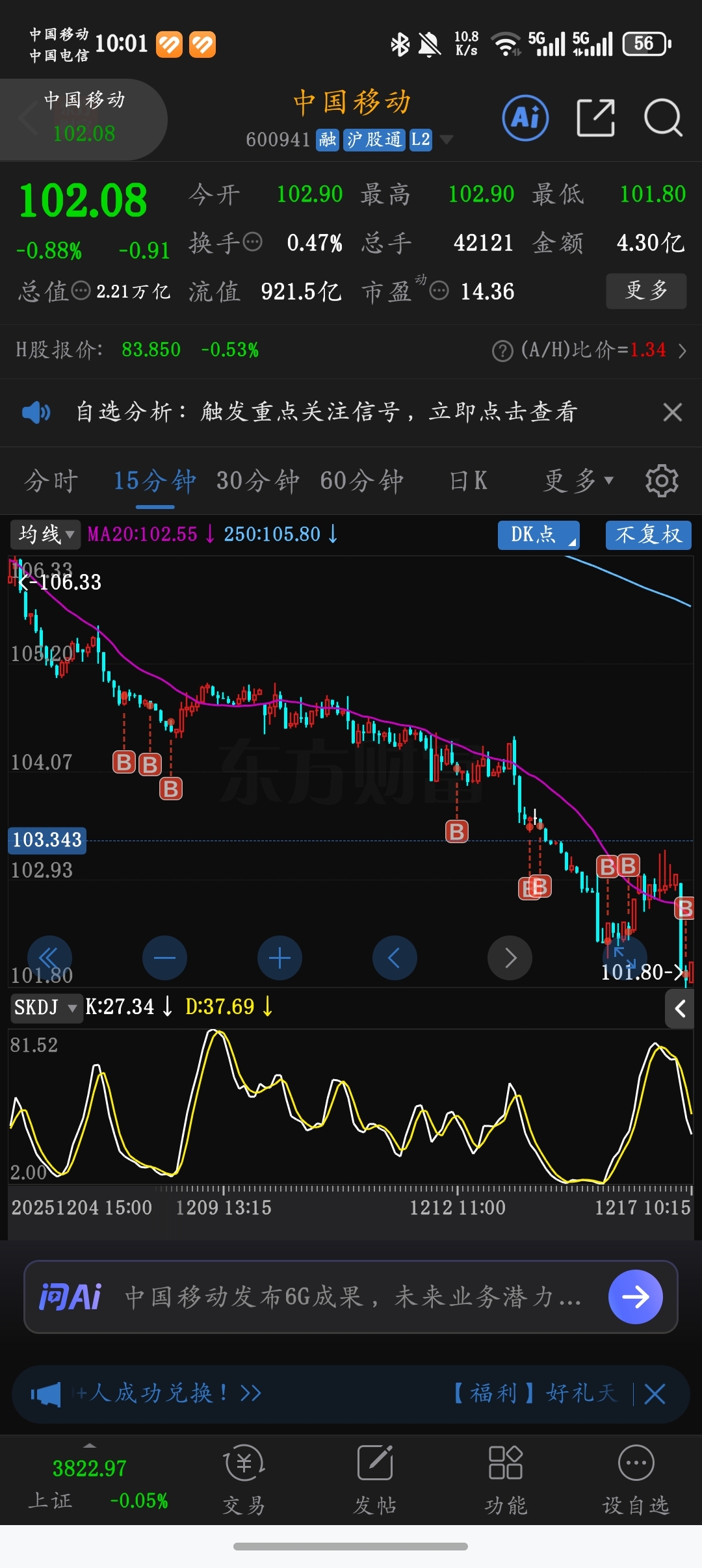Image resolution: width=702 pixels, height=1568 pixels.
Task: Select the 30分钟 chart tab
Action: [x=258, y=482]
